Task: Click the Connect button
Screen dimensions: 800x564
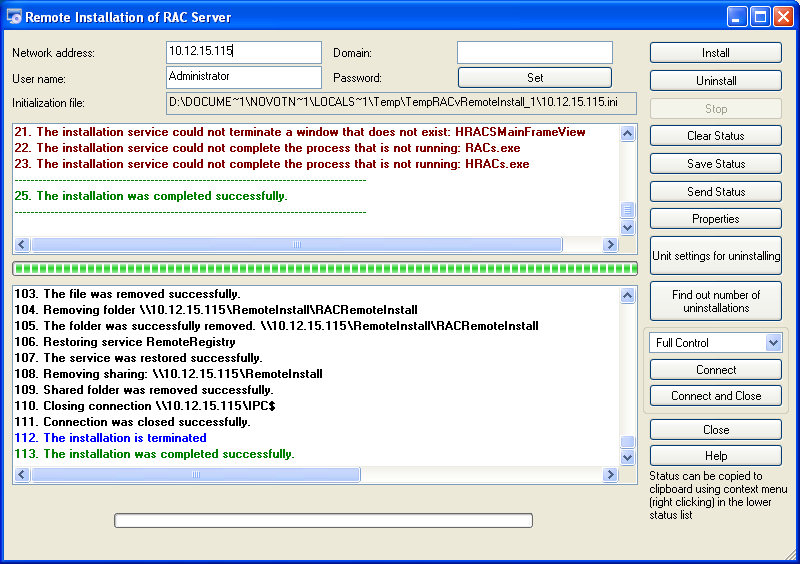Action: pos(715,370)
